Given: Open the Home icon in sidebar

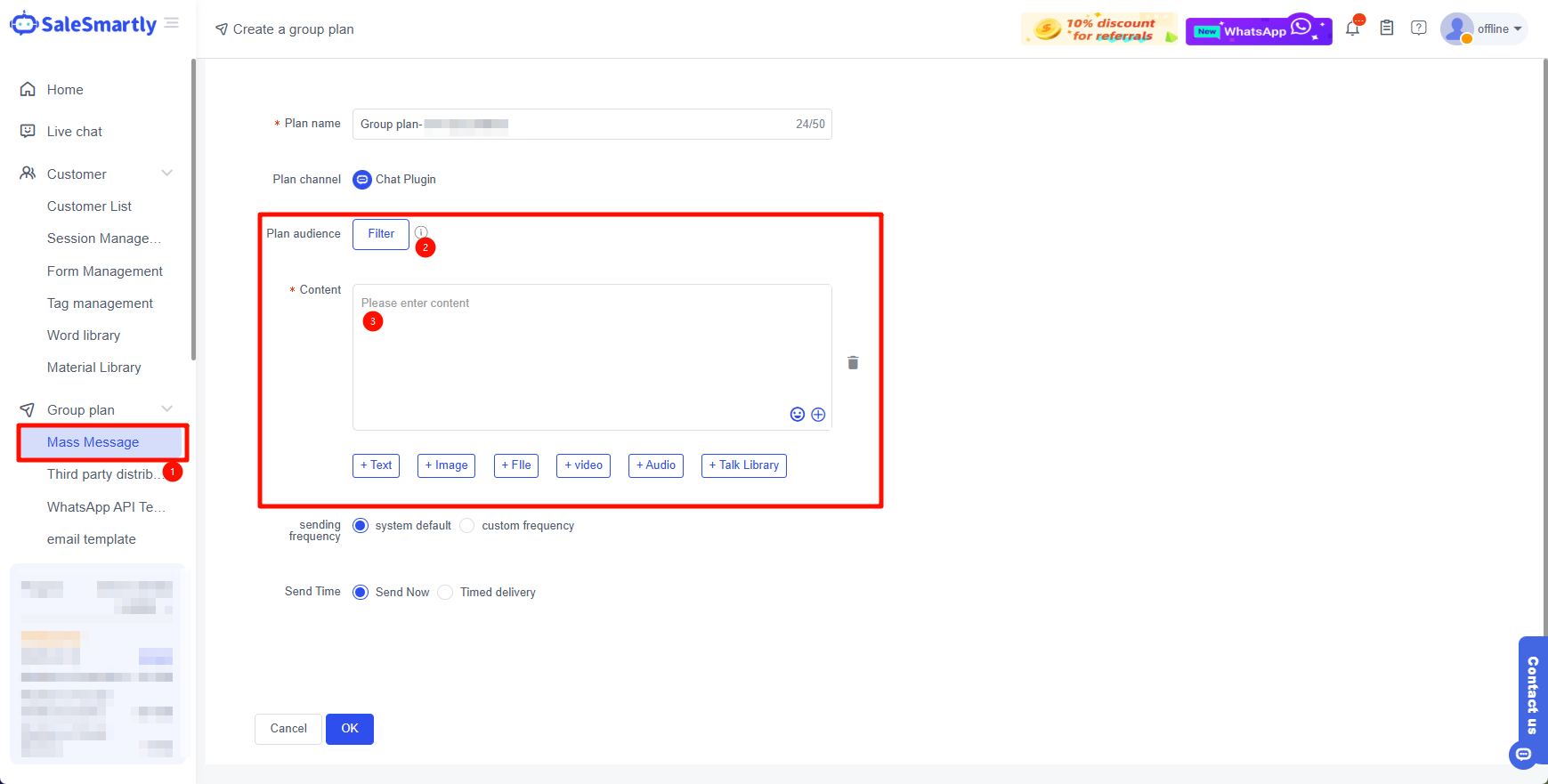Looking at the screenshot, I should coord(28,89).
